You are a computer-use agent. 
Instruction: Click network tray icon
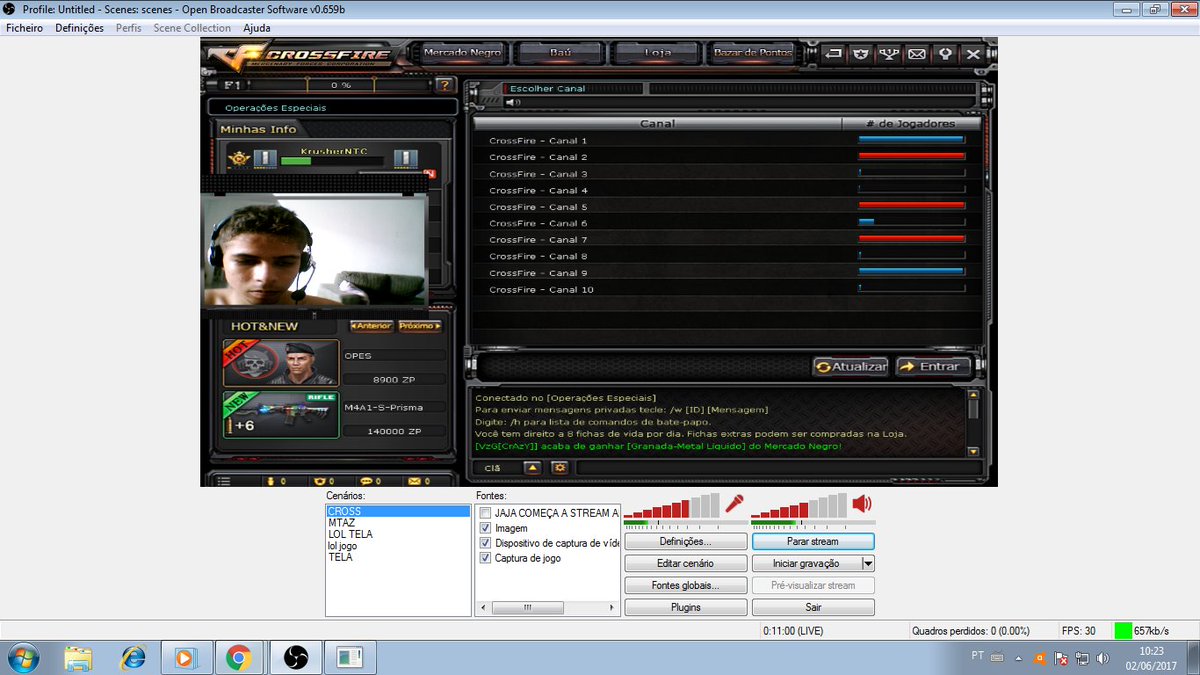tap(1082, 658)
